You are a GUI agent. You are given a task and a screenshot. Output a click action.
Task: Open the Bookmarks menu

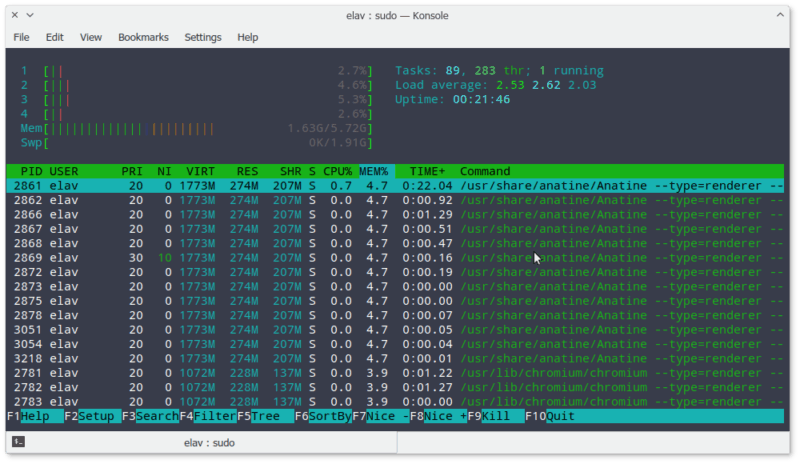click(143, 37)
